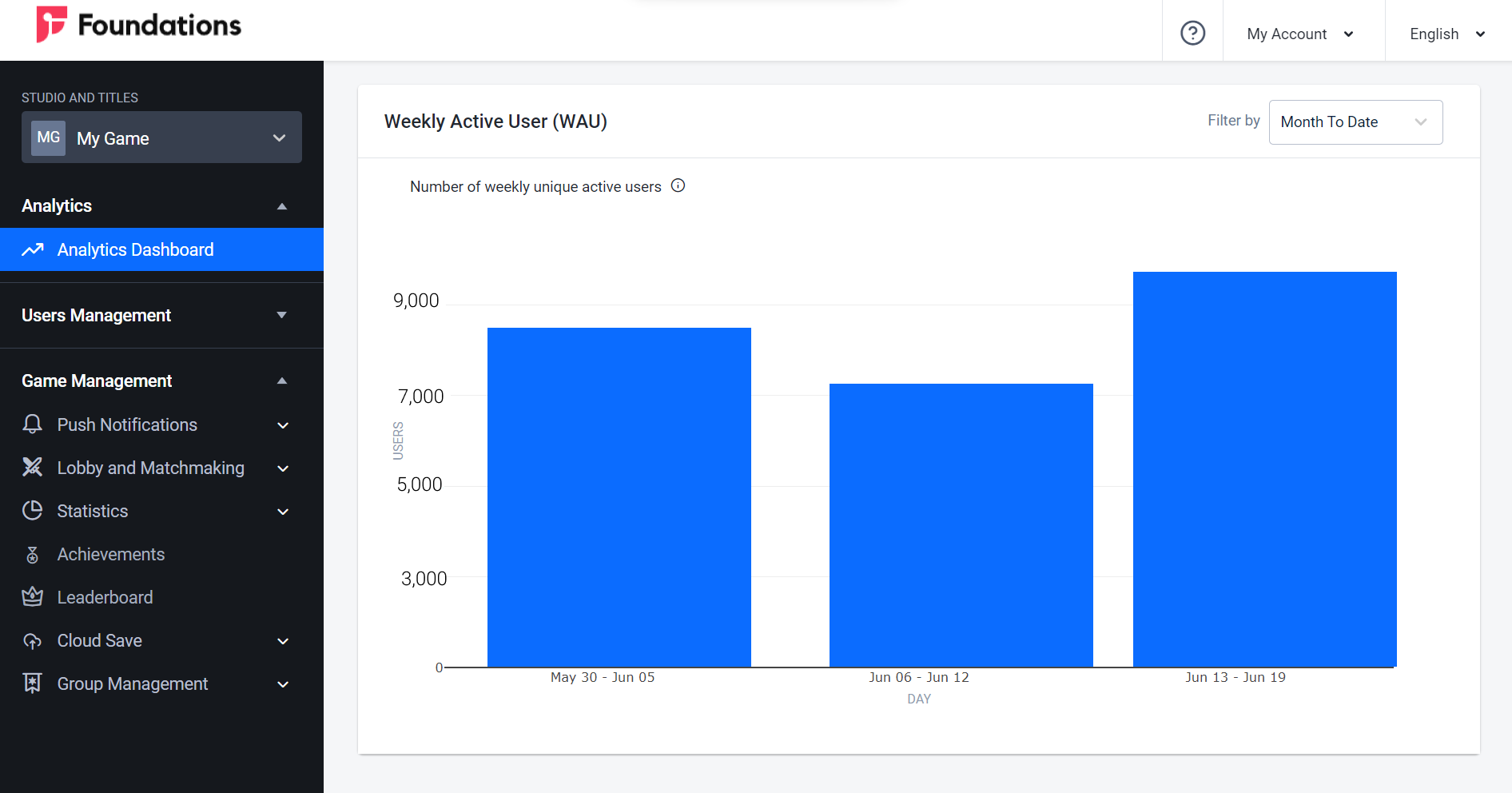The width and height of the screenshot is (1512, 793).
Task: Open the My Account dropdown
Action: pyautogui.click(x=1300, y=34)
